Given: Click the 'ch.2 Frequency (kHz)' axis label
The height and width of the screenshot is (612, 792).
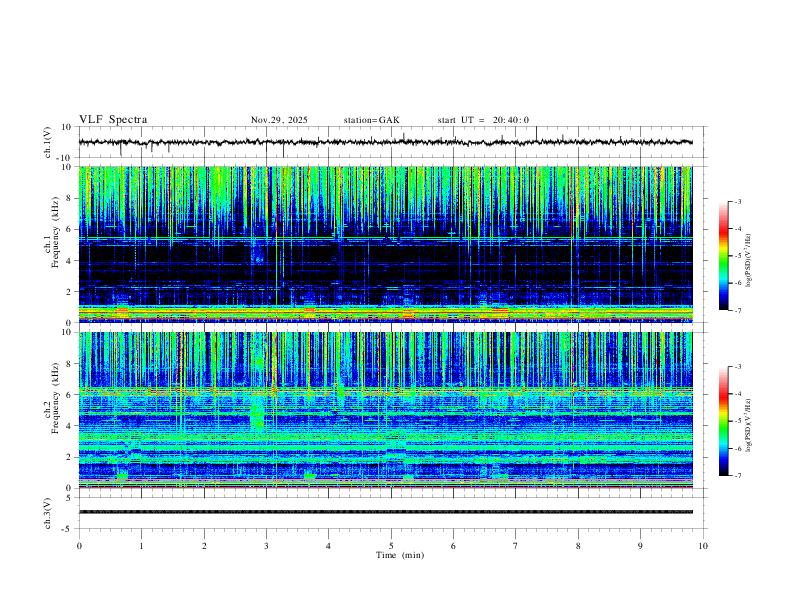Looking at the screenshot, I should pyautogui.click(x=51, y=398).
